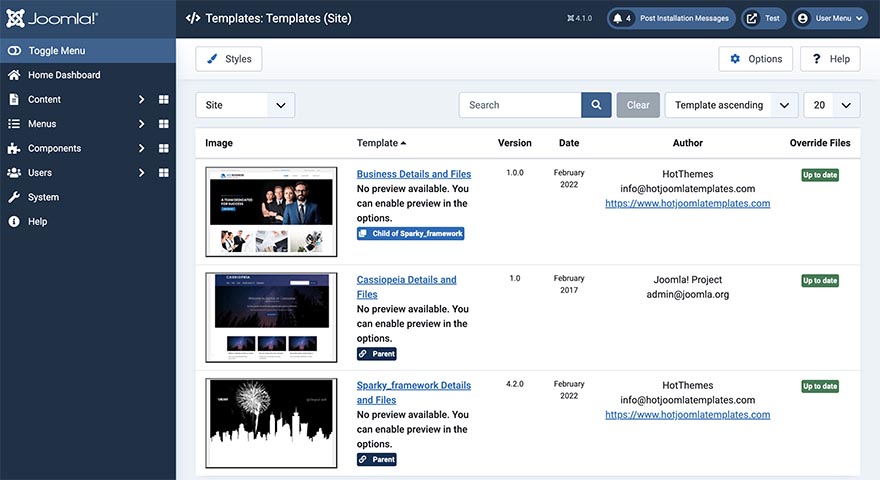
Task: Click the Help info circle icon in sidebar
Action: [x=14, y=222]
